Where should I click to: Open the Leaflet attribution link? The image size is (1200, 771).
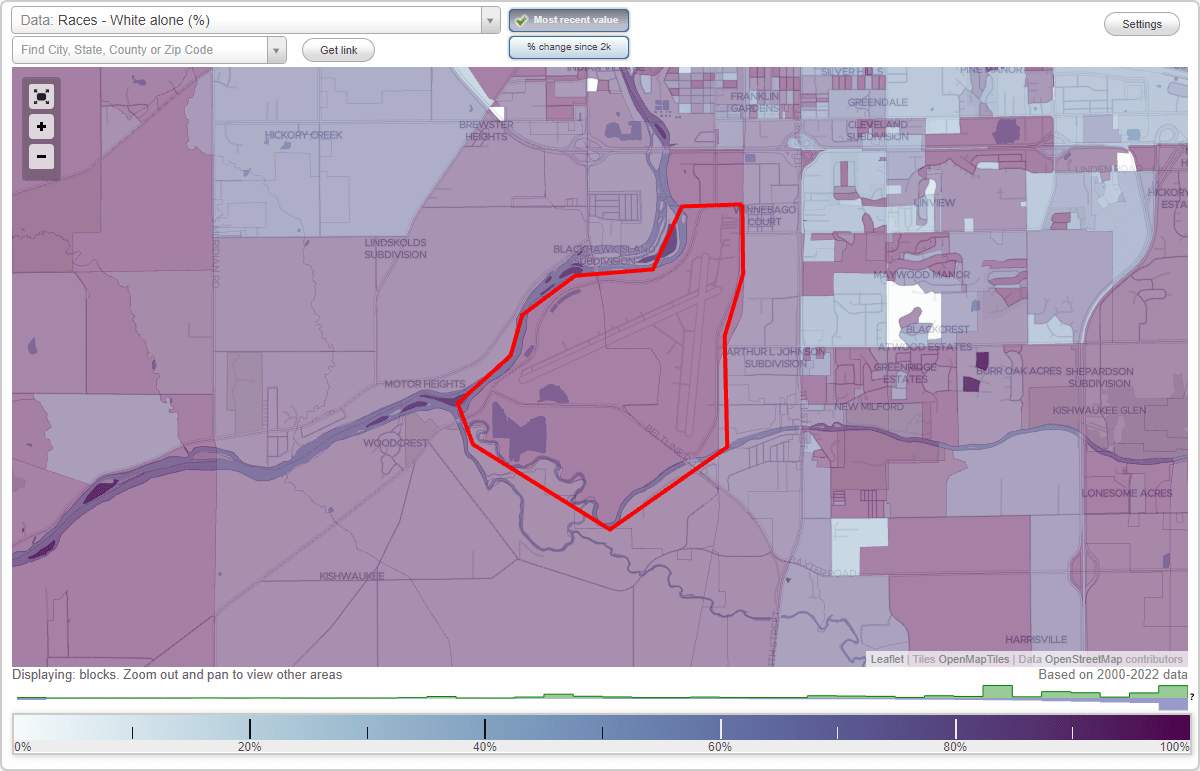click(886, 659)
